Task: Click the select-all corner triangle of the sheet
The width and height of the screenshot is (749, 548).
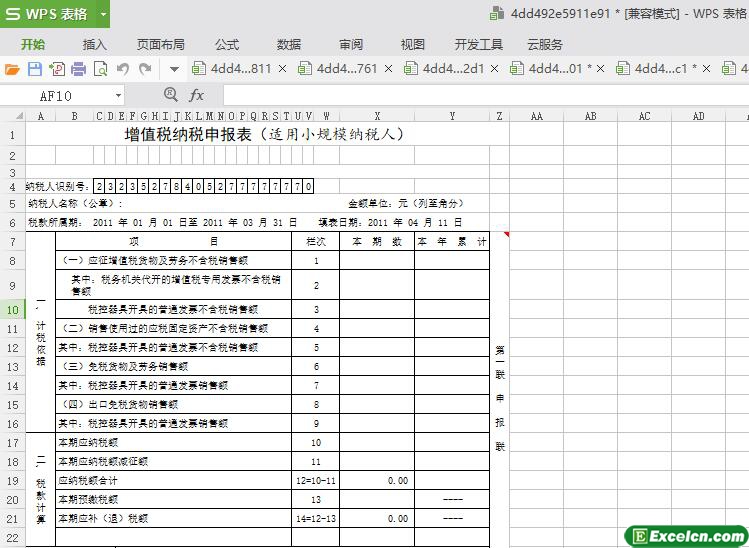Action: (19, 116)
